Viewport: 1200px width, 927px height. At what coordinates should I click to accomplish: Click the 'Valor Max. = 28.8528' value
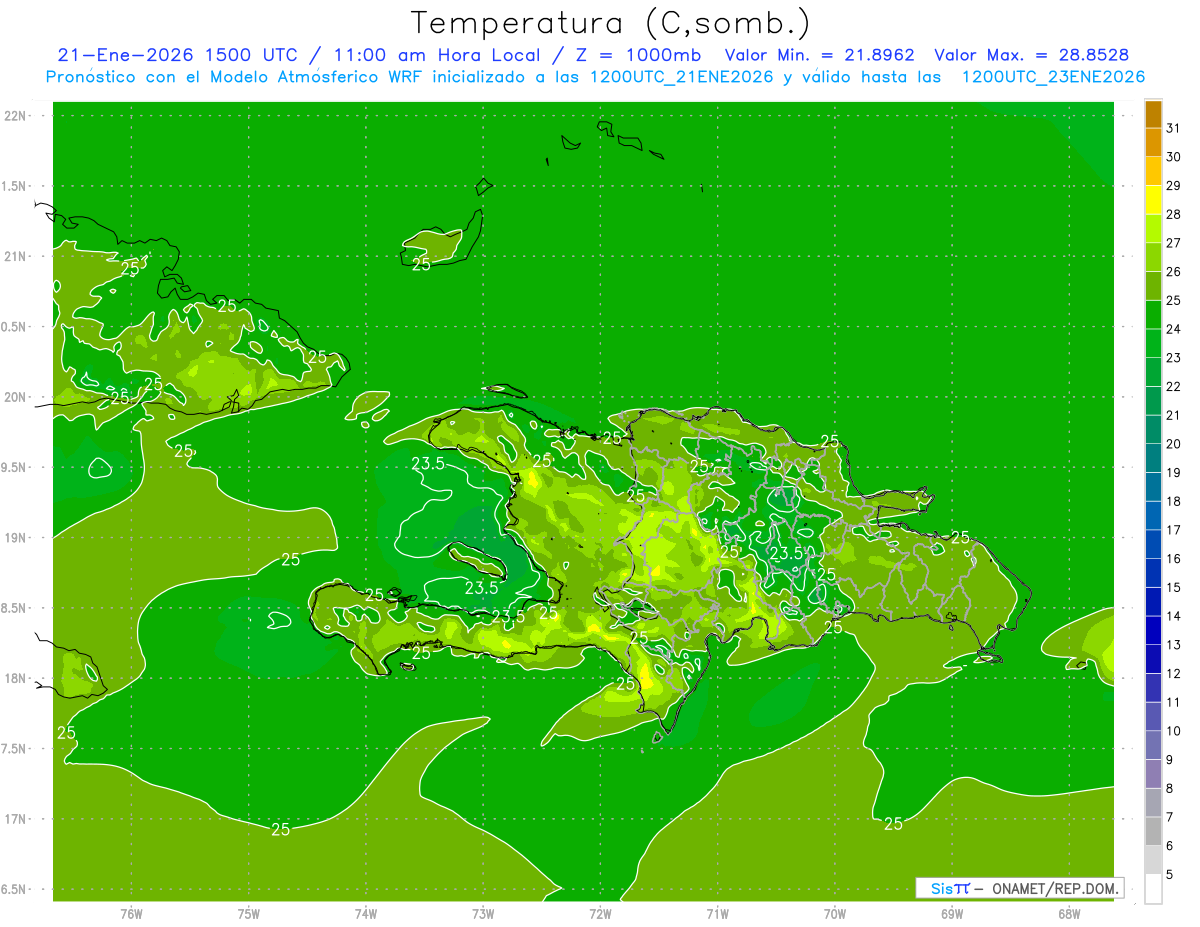click(x=1032, y=55)
